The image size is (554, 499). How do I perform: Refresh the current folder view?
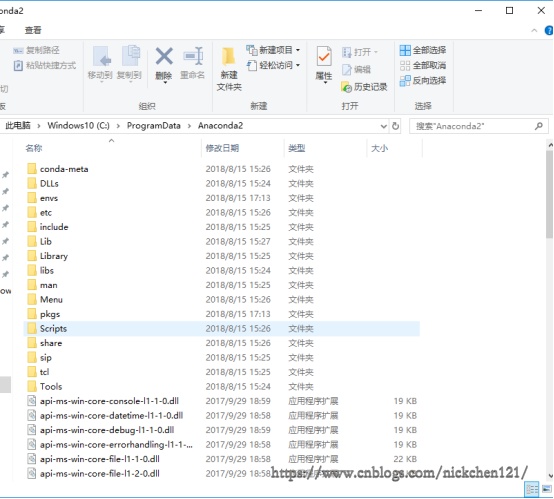[x=395, y=126]
